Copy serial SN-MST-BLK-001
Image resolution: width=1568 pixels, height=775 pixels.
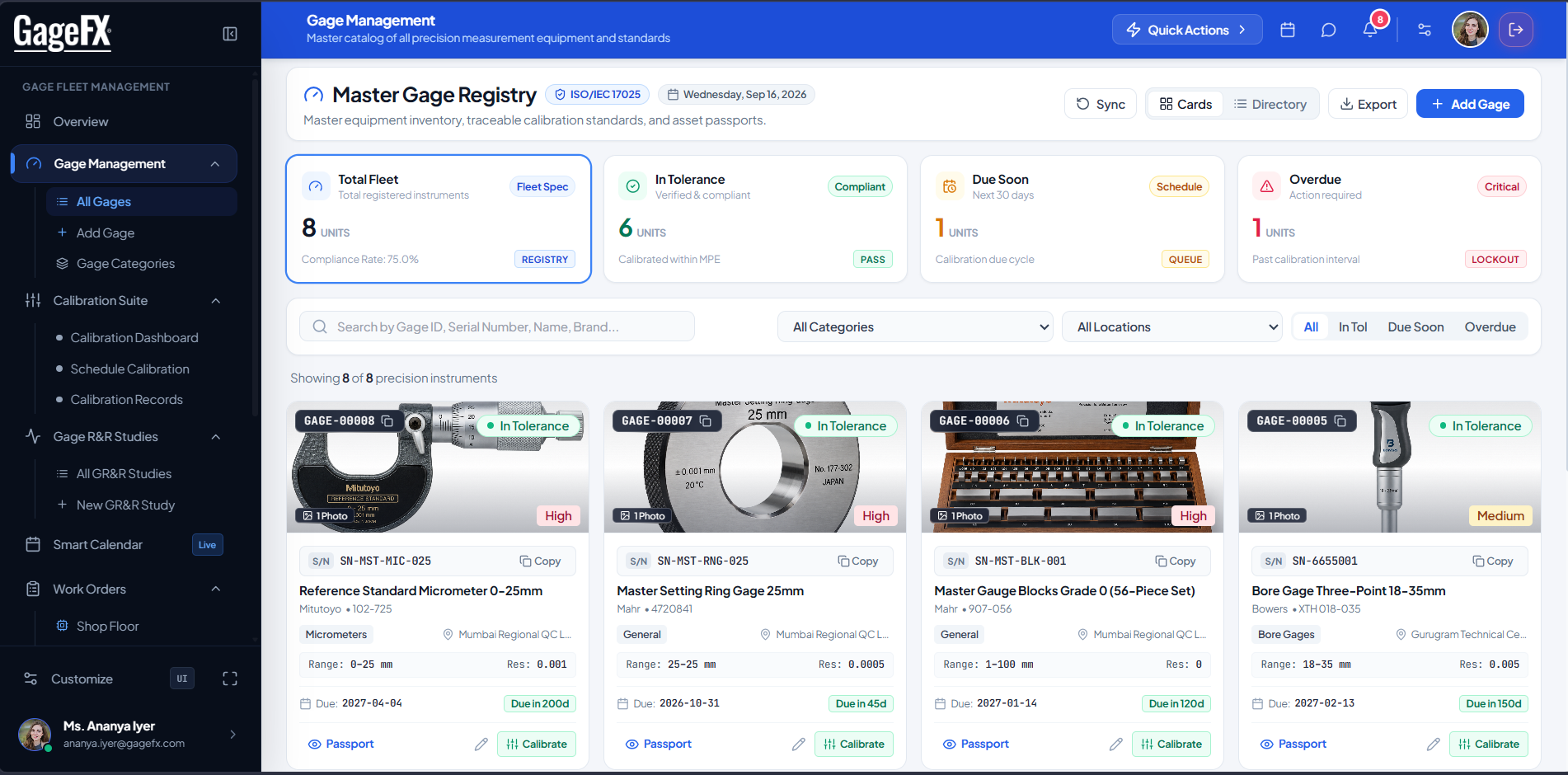pyautogui.click(x=1175, y=561)
